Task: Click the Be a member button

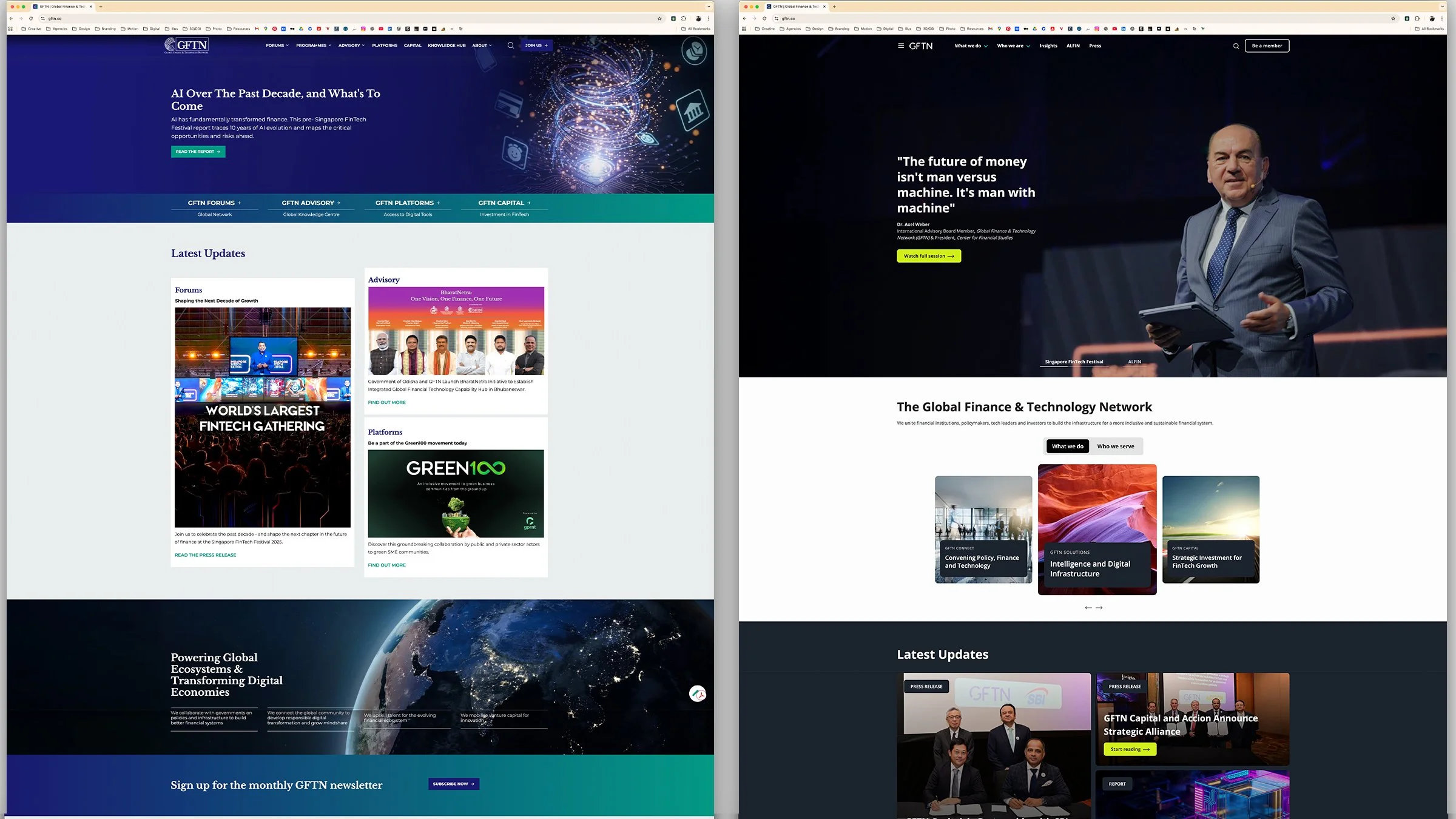Action: tap(1267, 46)
